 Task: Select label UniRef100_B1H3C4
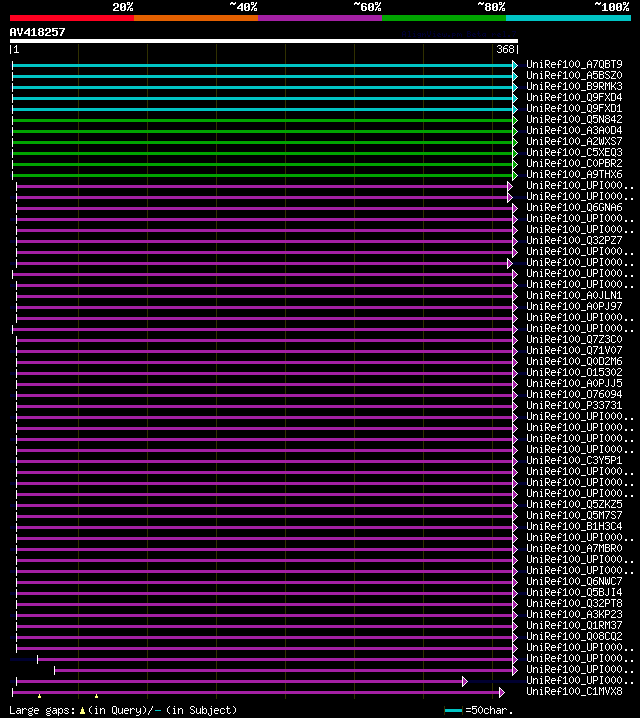(574, 526)
